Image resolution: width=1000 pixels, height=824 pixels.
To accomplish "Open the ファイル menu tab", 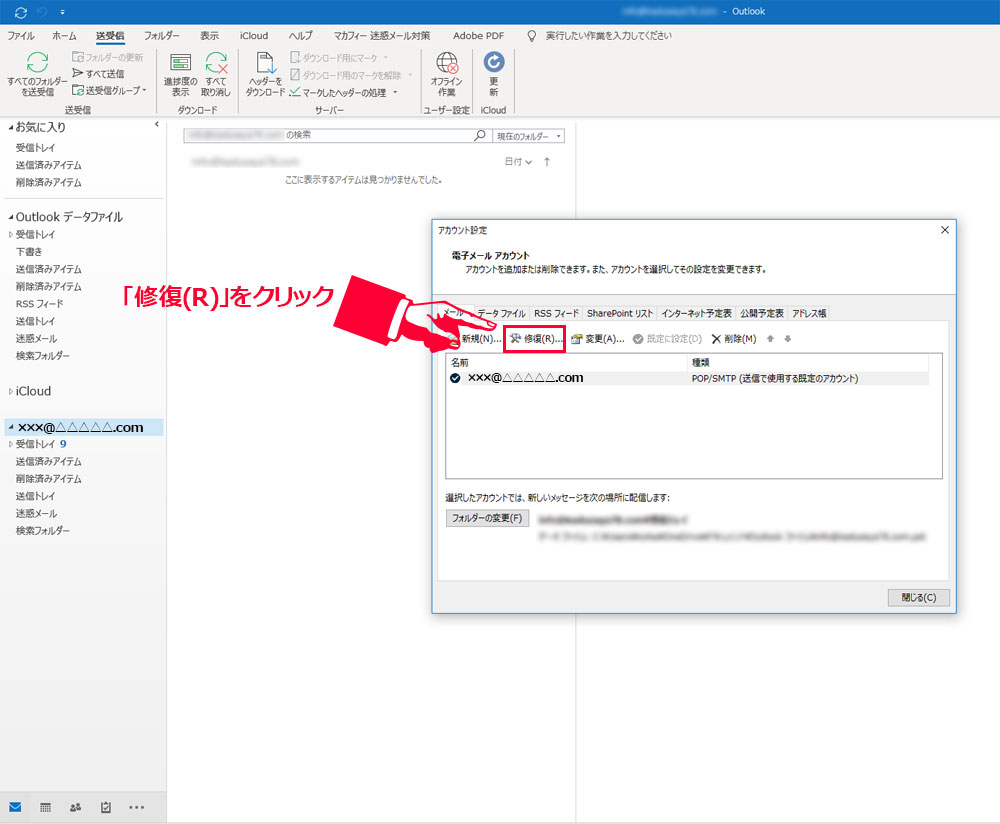I will [21, 36].
